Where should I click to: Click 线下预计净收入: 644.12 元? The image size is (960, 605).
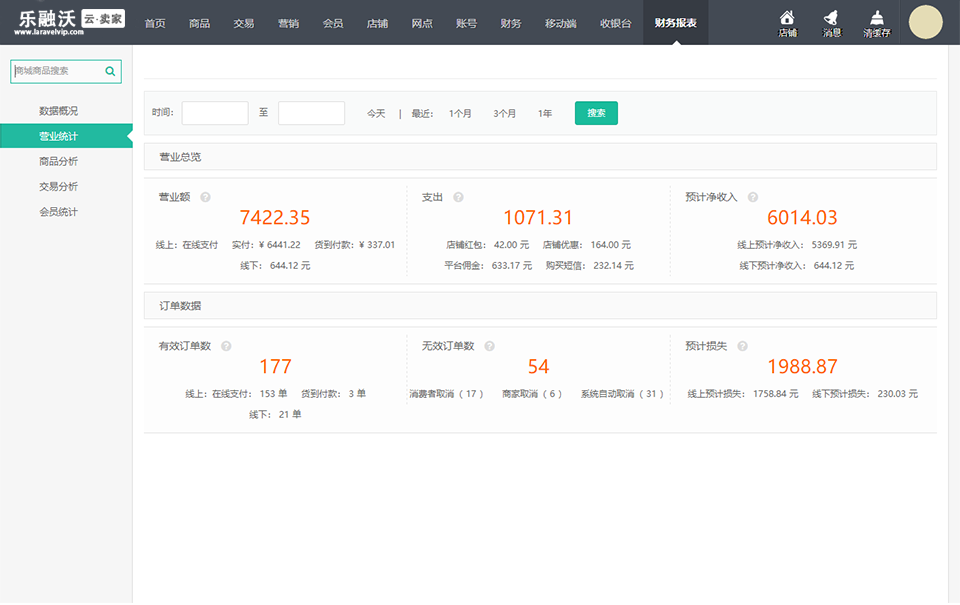click(x=797, y=266)
